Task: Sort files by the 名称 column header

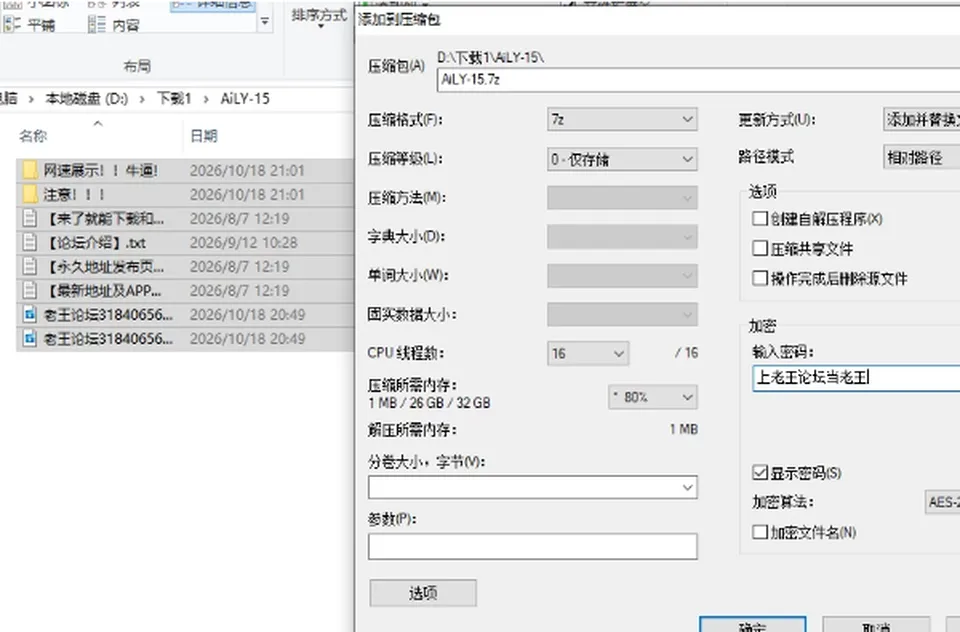Action: click(33, 136)
